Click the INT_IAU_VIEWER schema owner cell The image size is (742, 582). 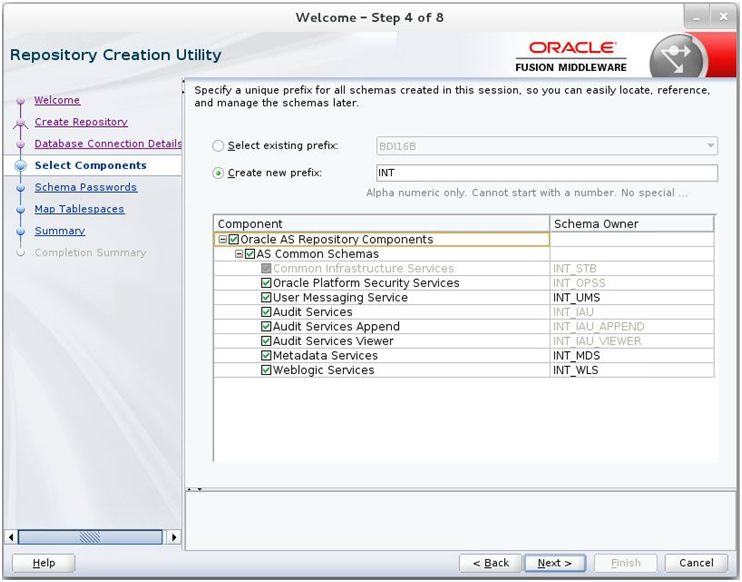pyautogui.click(x=632, y=341)
